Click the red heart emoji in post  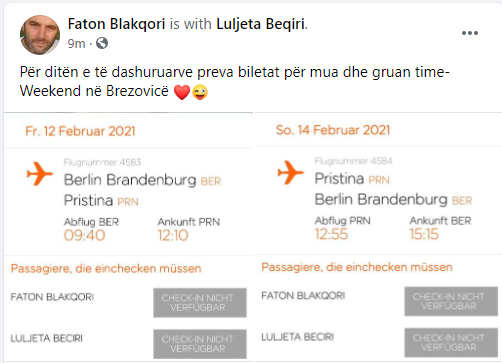[182, 92]
